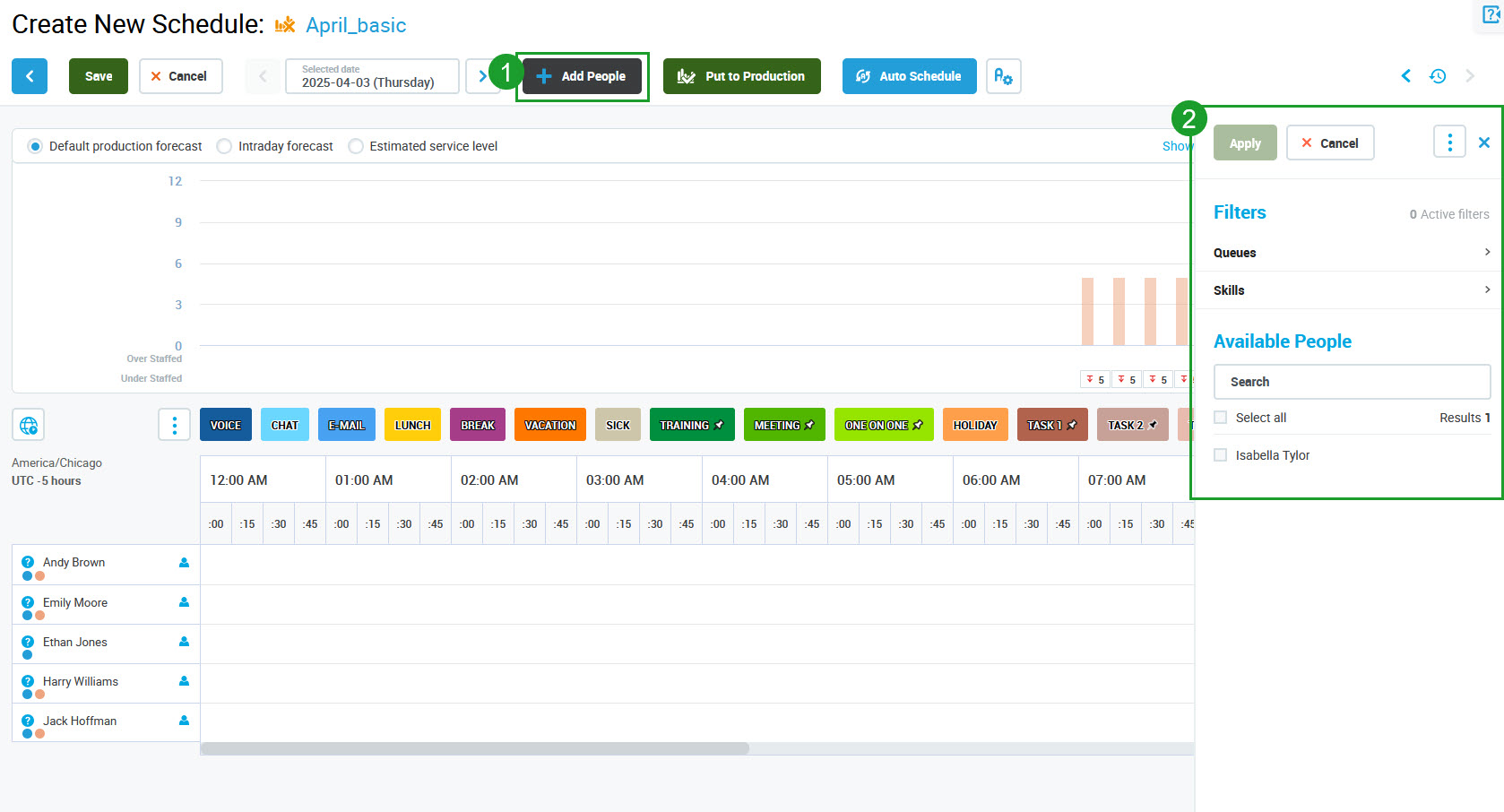Click the help icon beside Emily Moore
The image size is (1504, 812).
click(x=28, y=602)
